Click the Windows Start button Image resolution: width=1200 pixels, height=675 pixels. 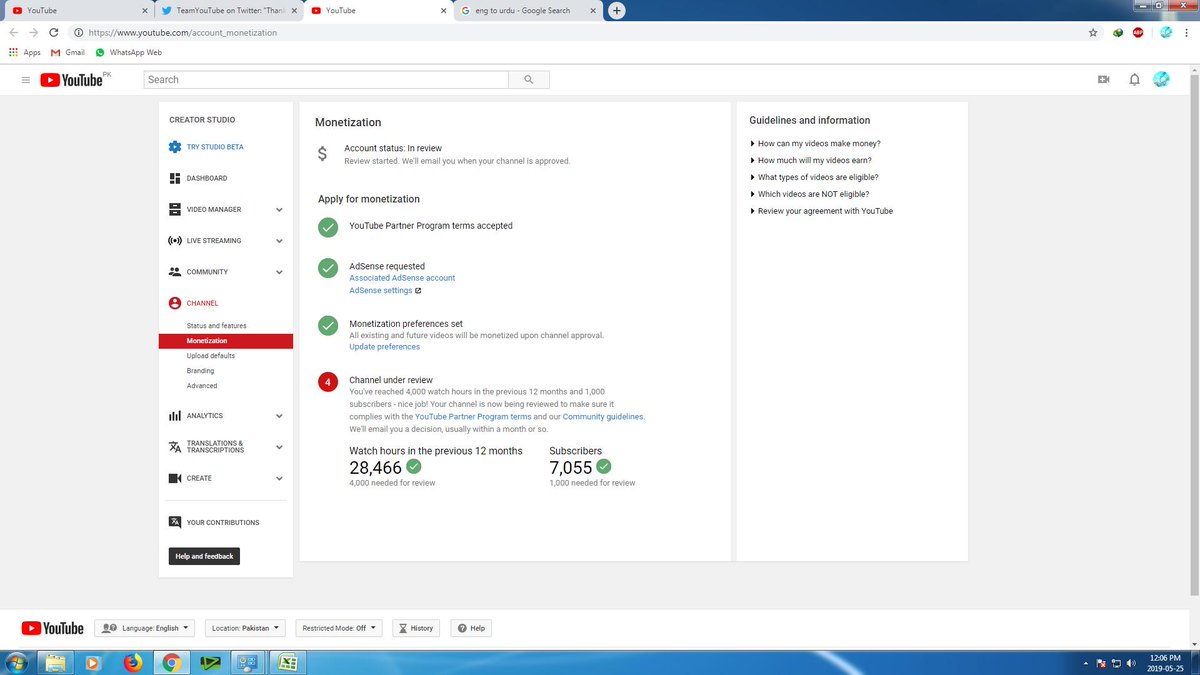pos(17,662)
